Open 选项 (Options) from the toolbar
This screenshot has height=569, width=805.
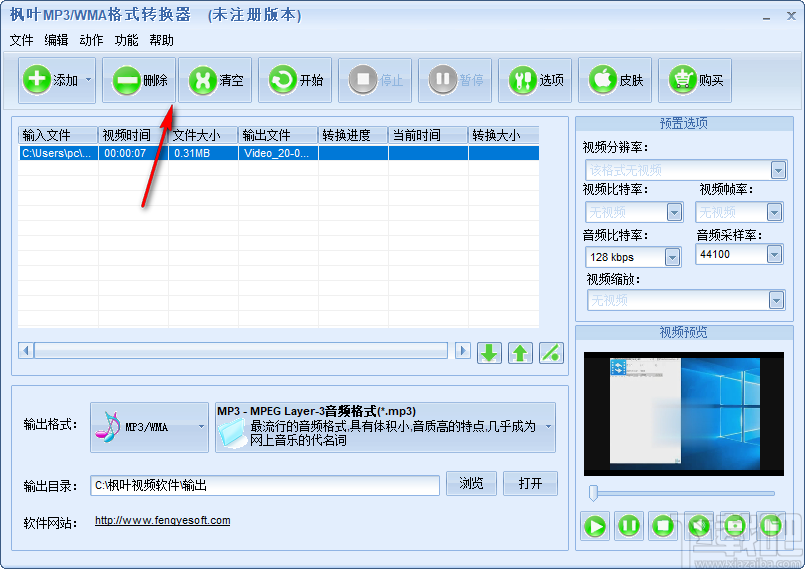(x=535, y=80)
